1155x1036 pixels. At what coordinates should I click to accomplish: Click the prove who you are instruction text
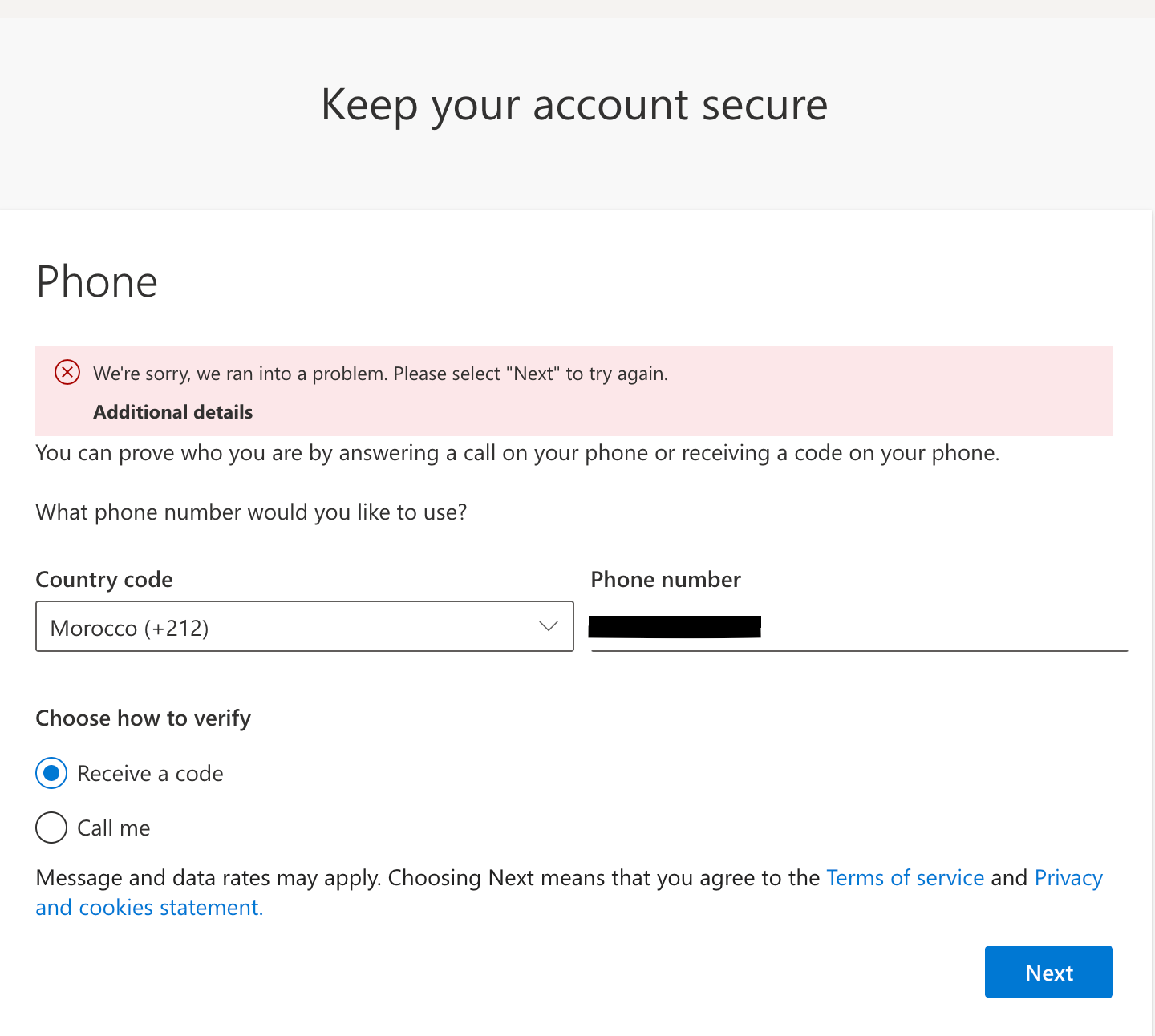pos(517,453)
